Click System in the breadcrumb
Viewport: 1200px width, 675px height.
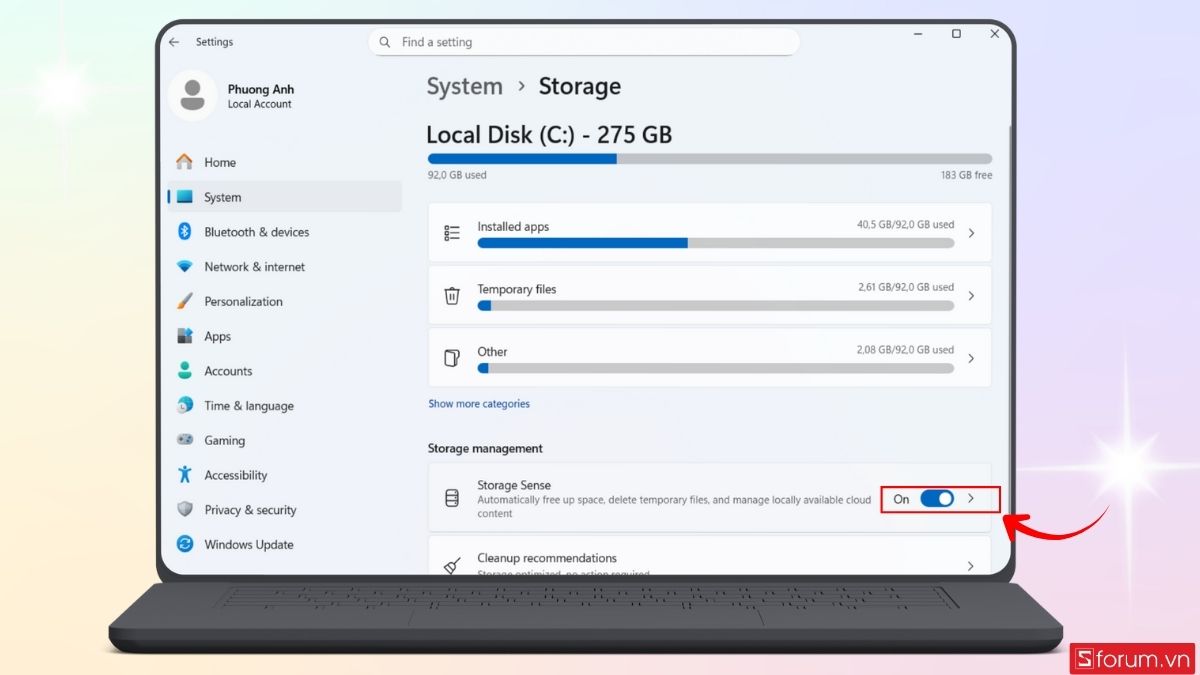464,87
